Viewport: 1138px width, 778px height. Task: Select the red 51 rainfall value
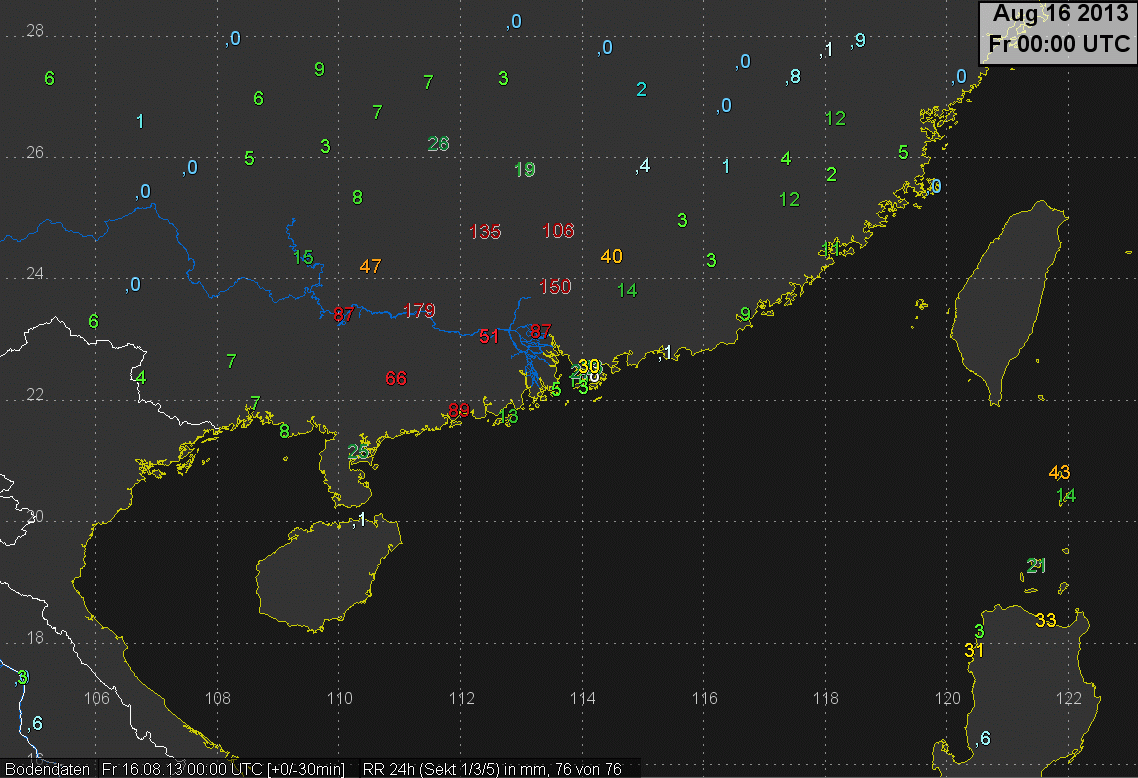[488, 336]
